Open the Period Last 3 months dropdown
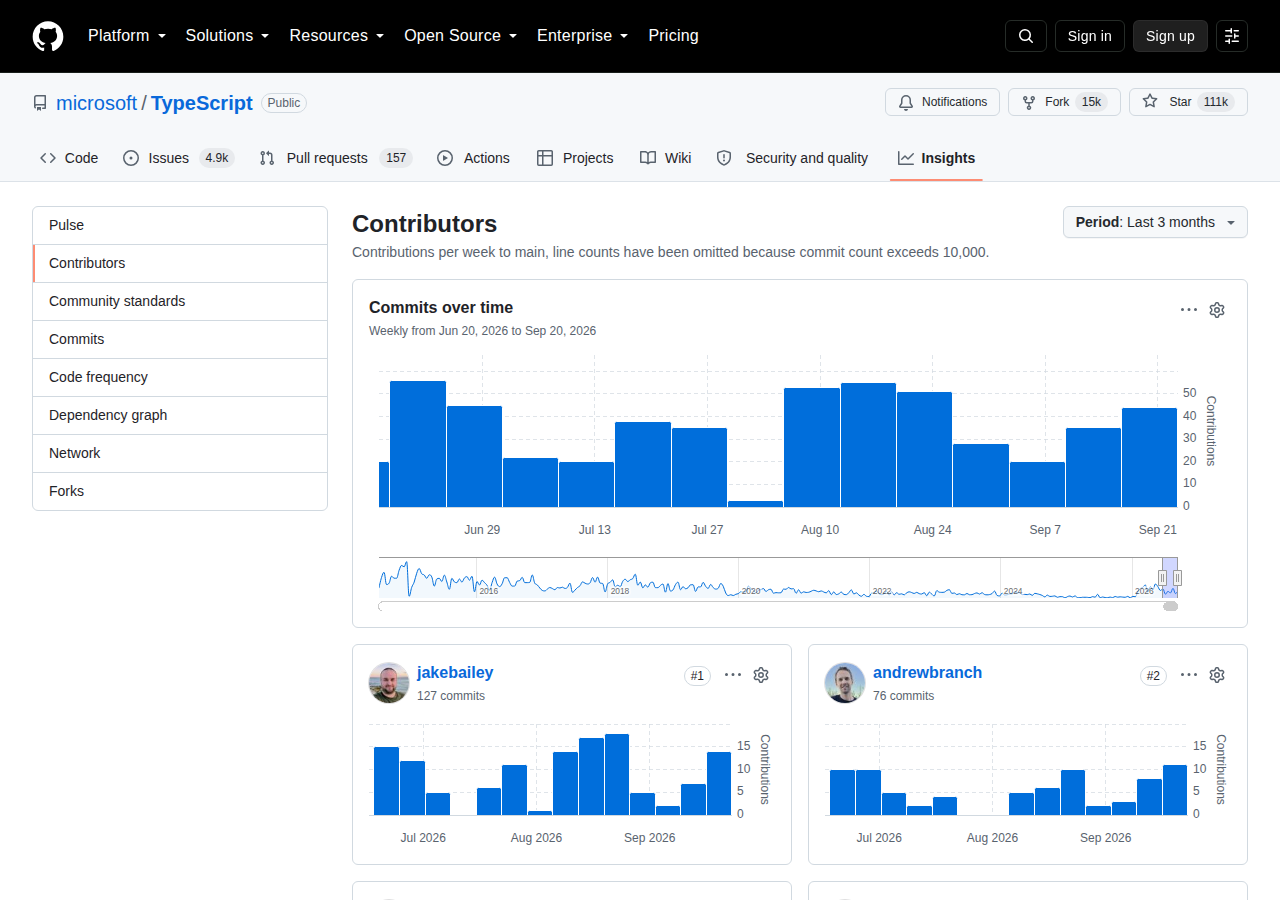The width and height of the screenshot is (1280, 900). click(1155, 222)
